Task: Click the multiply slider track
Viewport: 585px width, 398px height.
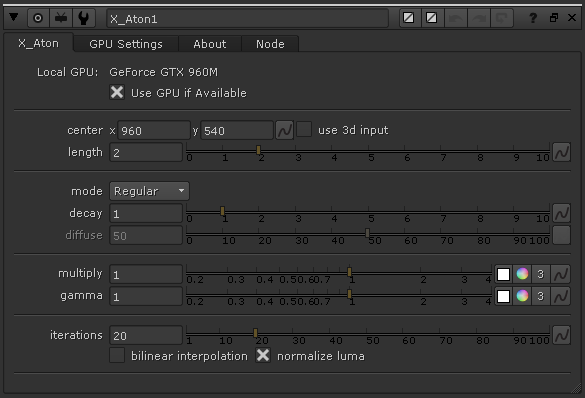Action: coord(339,273)
